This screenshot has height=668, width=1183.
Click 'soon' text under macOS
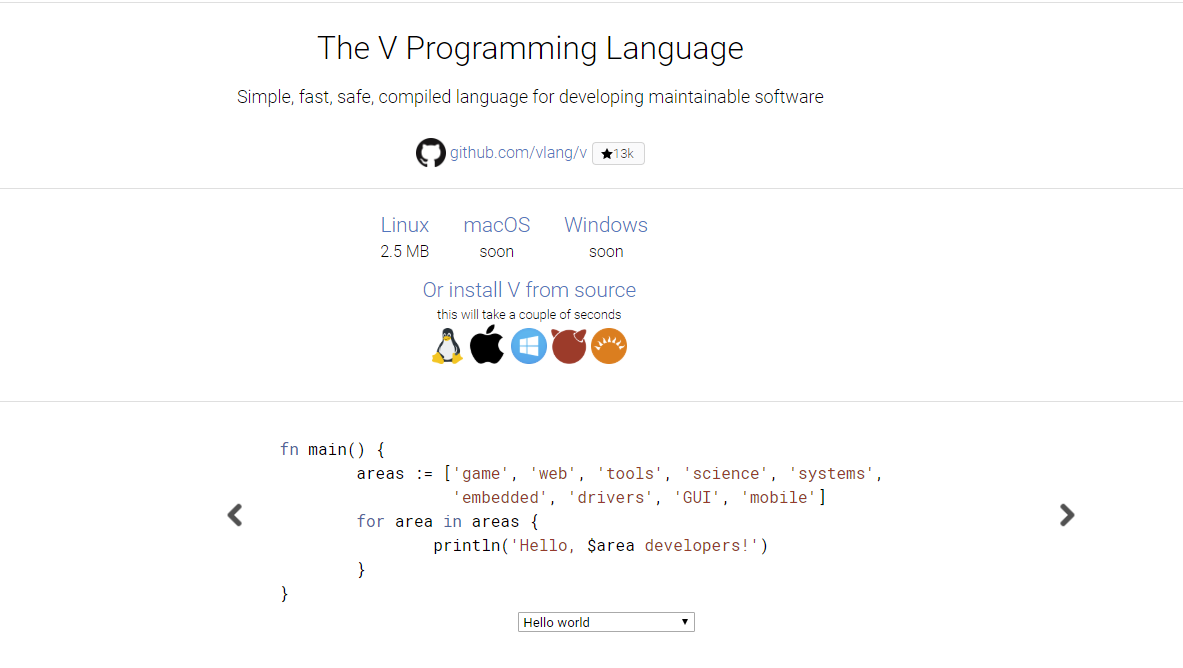coord(496,252)
